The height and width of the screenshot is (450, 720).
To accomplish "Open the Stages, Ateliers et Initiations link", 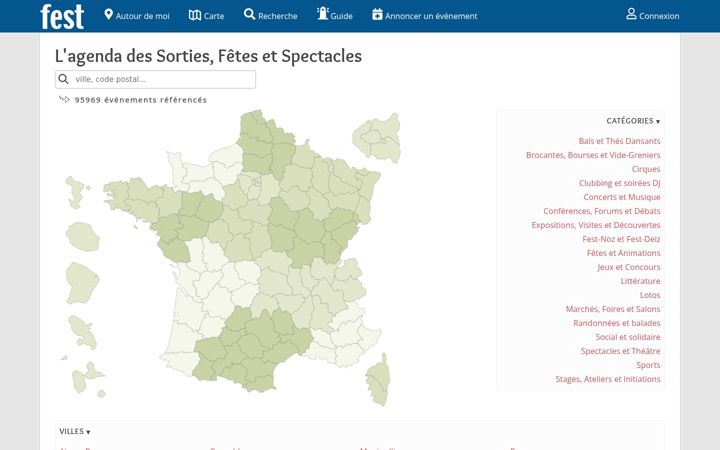I will click(x=608, y=379).
